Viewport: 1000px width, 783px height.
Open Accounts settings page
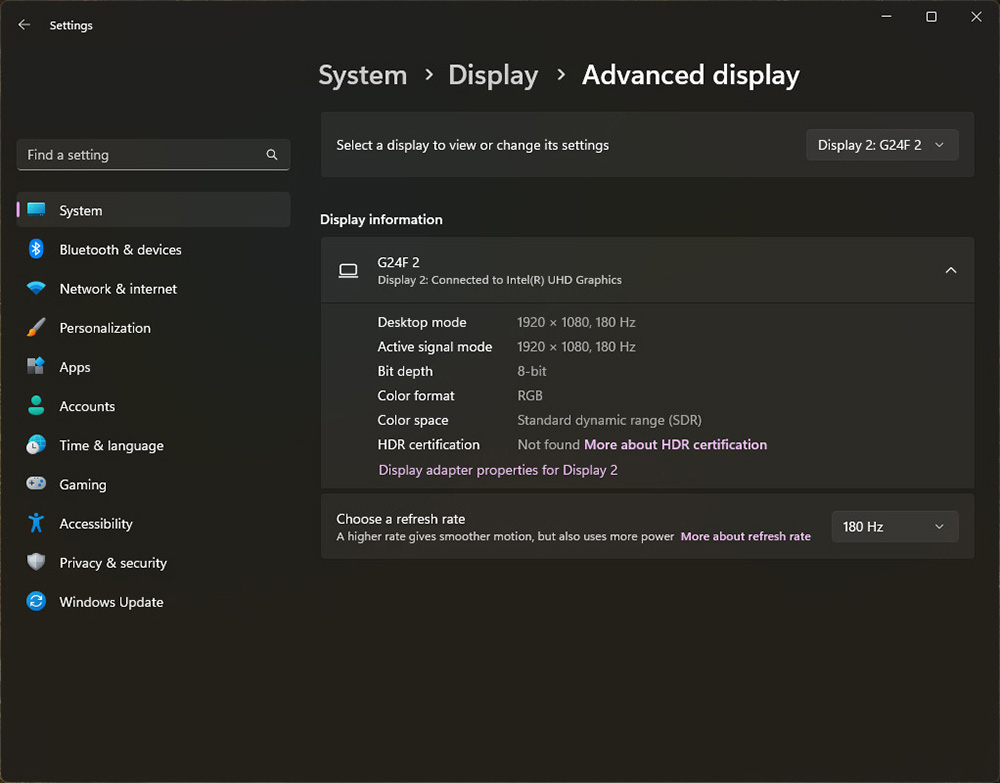pyautogui.click(x=153, y=406)
